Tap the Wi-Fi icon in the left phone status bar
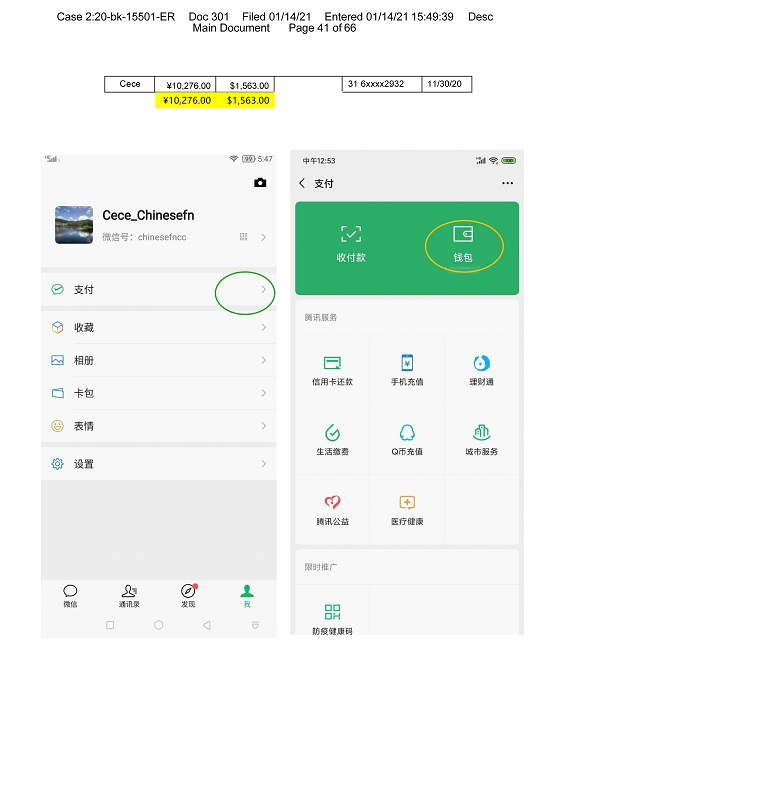The height and width of the screenshot is (800, 778). 234,159
